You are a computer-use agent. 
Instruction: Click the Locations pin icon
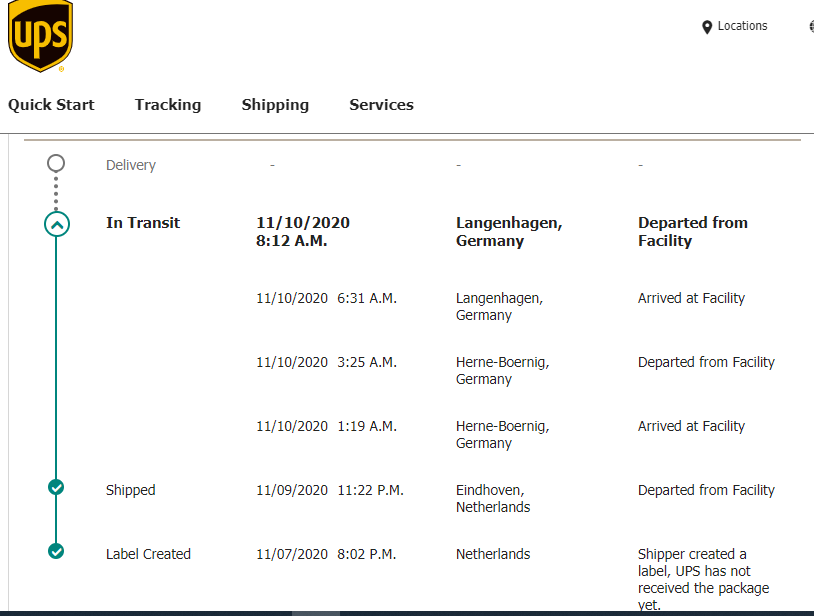(707, 27)
